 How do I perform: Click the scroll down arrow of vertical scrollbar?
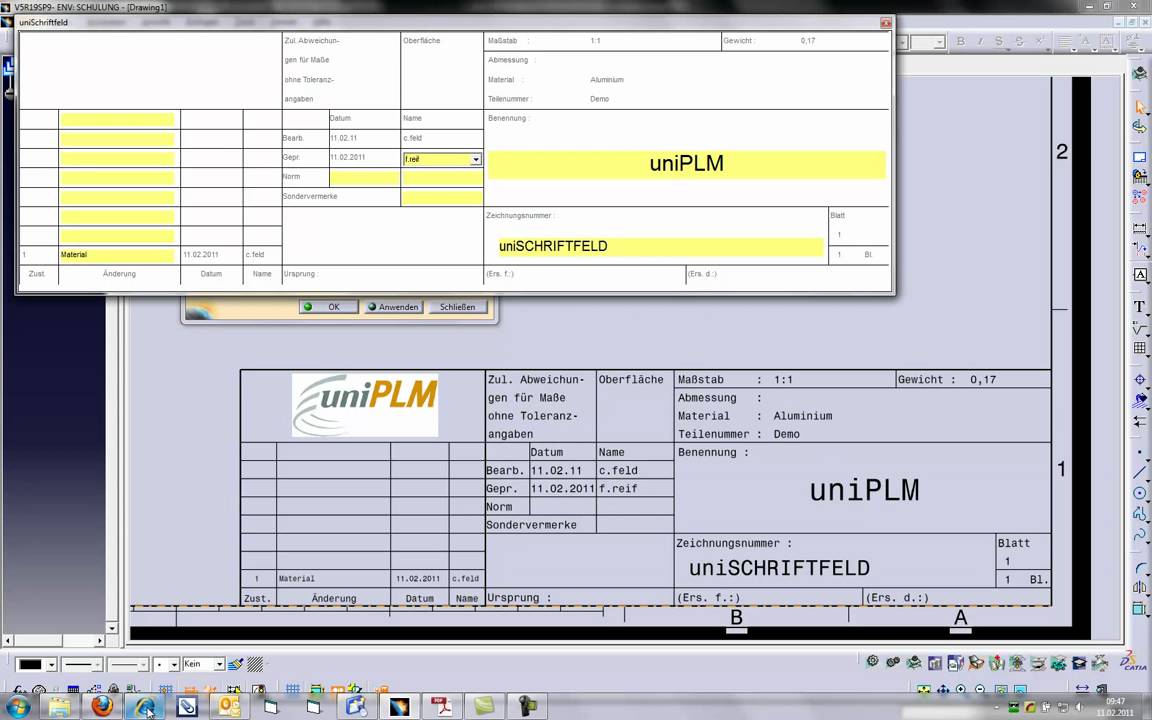pyautogui.click(x=112, y=628)
